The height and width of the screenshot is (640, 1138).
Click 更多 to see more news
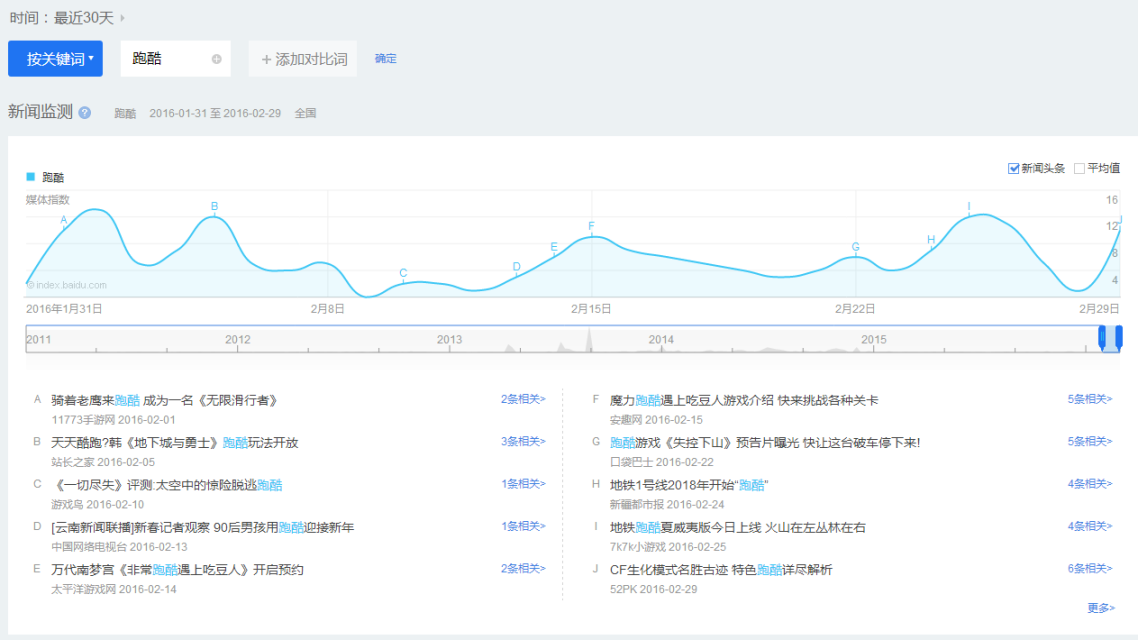coord(1100,608)
